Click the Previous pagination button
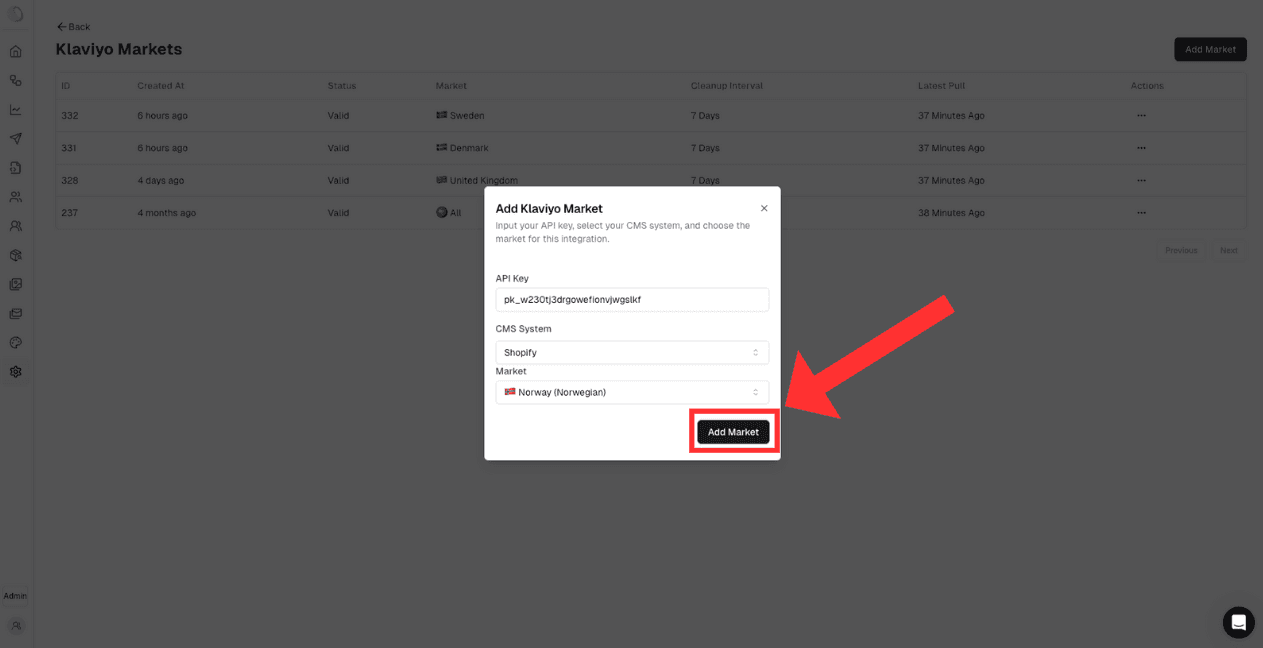 click(x=1181, y=250)
